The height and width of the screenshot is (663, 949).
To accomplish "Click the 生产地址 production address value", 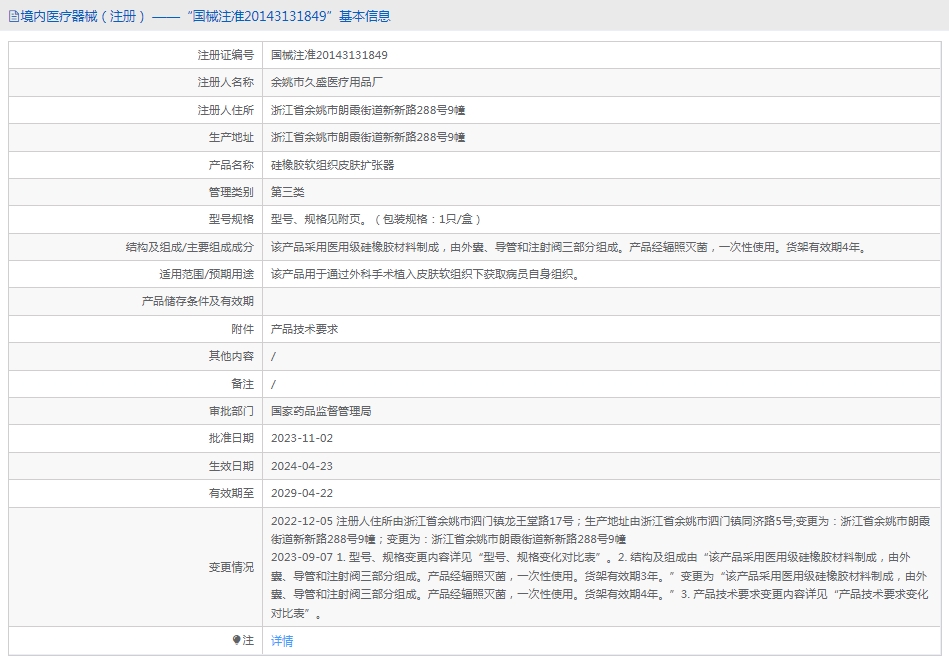I will click(368, 137).
